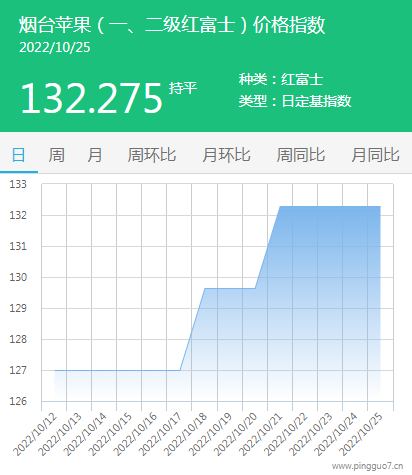Click the 2022/10/25 date under title
The image size is (412, 475).
click(x=55, y=47)
